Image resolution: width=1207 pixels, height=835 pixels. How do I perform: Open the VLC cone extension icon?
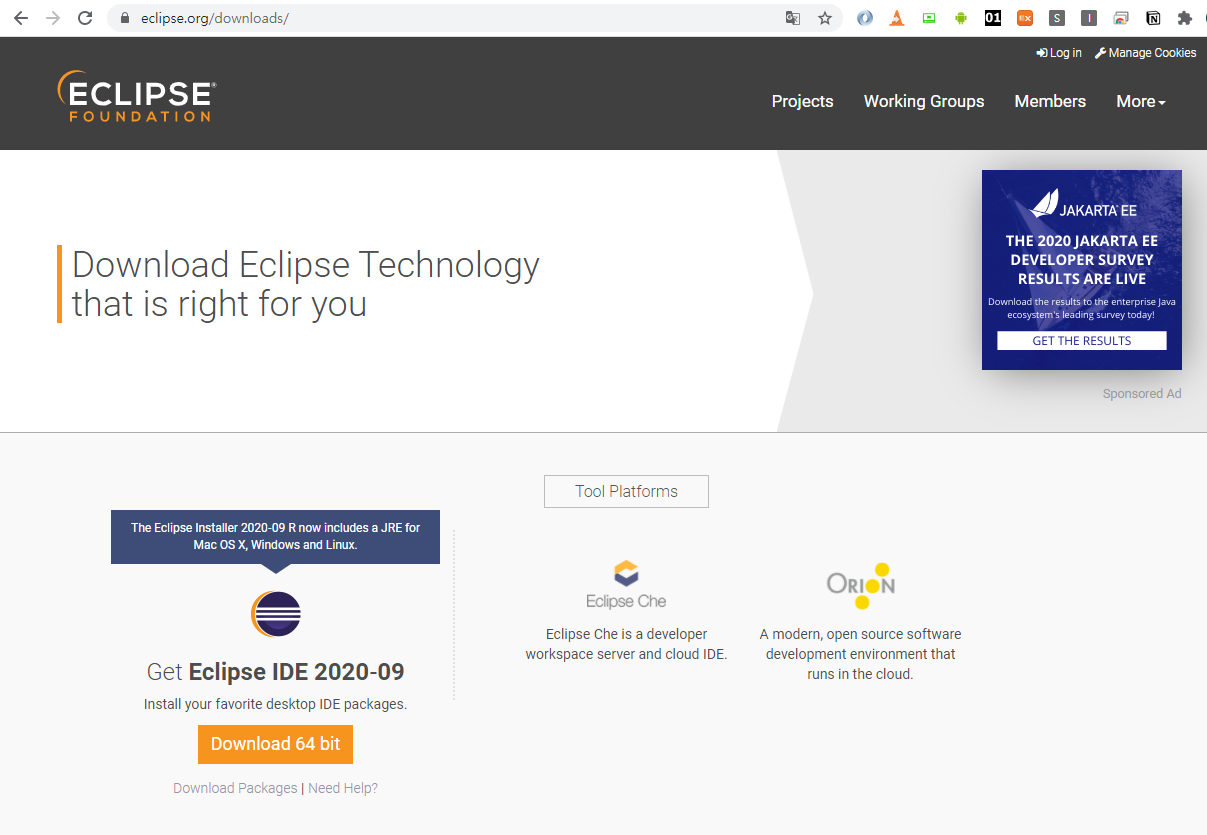(x=897, y=18)
